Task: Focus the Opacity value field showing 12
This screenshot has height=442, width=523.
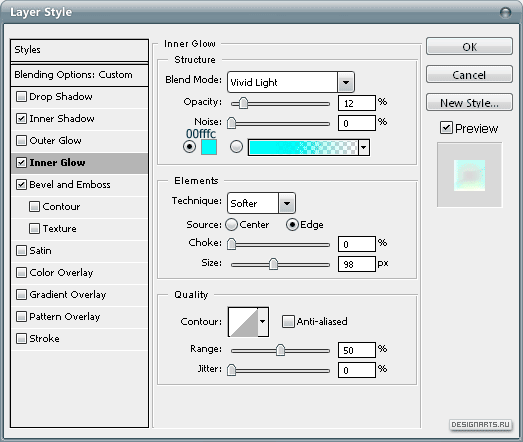Action: coord(357,103)
